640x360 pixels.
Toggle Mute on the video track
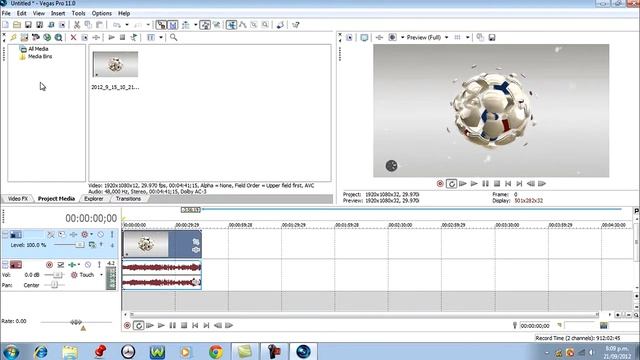pyautogui.click(x=100, y=234)
